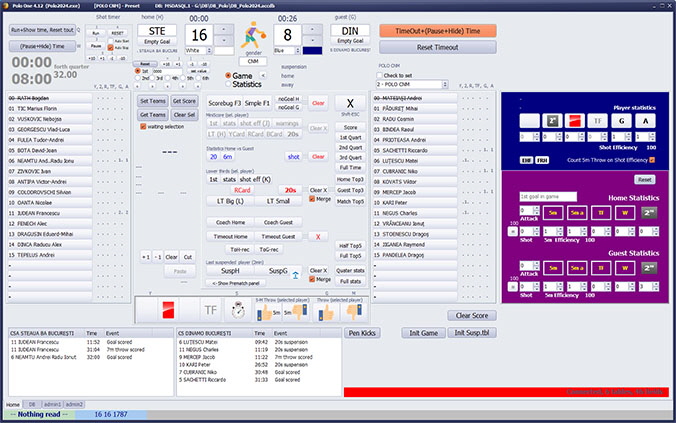Increase home score with upper stepper button
Viewport: 676px width, 423px height.
click(x=224, y=29)
